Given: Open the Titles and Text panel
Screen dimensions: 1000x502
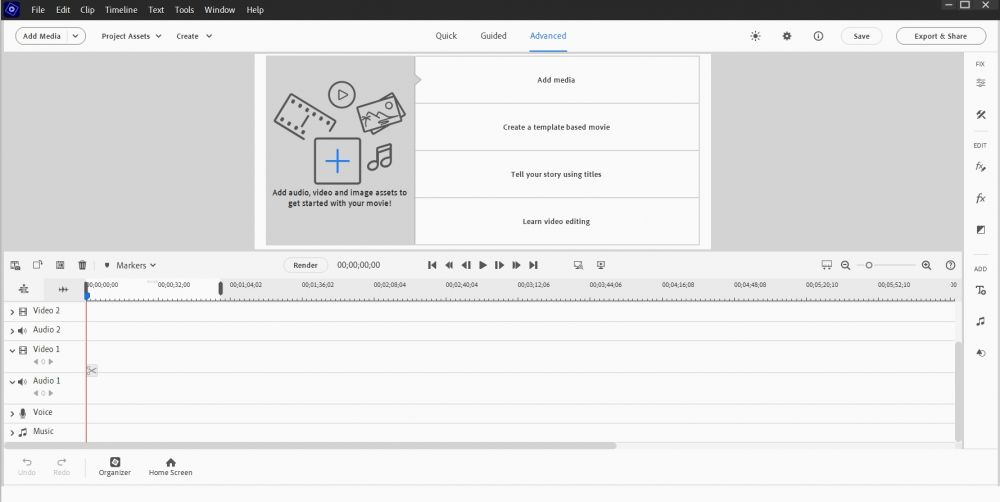Looking at the screenshot, I should point(981,290).
